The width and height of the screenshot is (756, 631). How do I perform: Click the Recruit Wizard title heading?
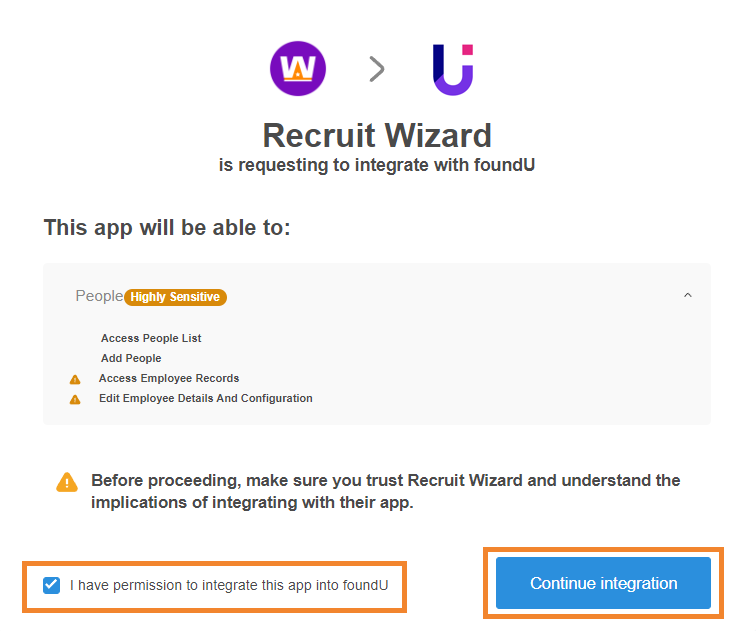pos(377,135)
